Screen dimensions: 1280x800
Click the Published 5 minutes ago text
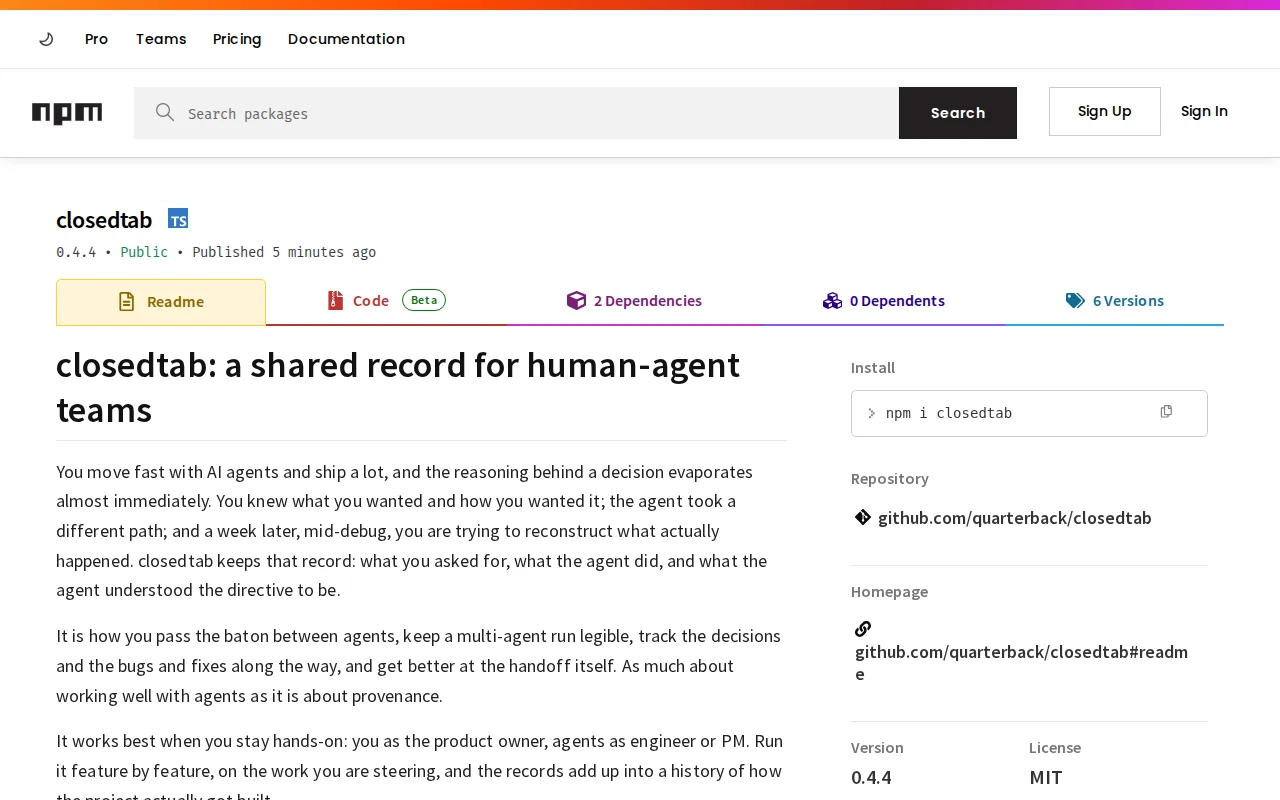click(x=284, y=252)
